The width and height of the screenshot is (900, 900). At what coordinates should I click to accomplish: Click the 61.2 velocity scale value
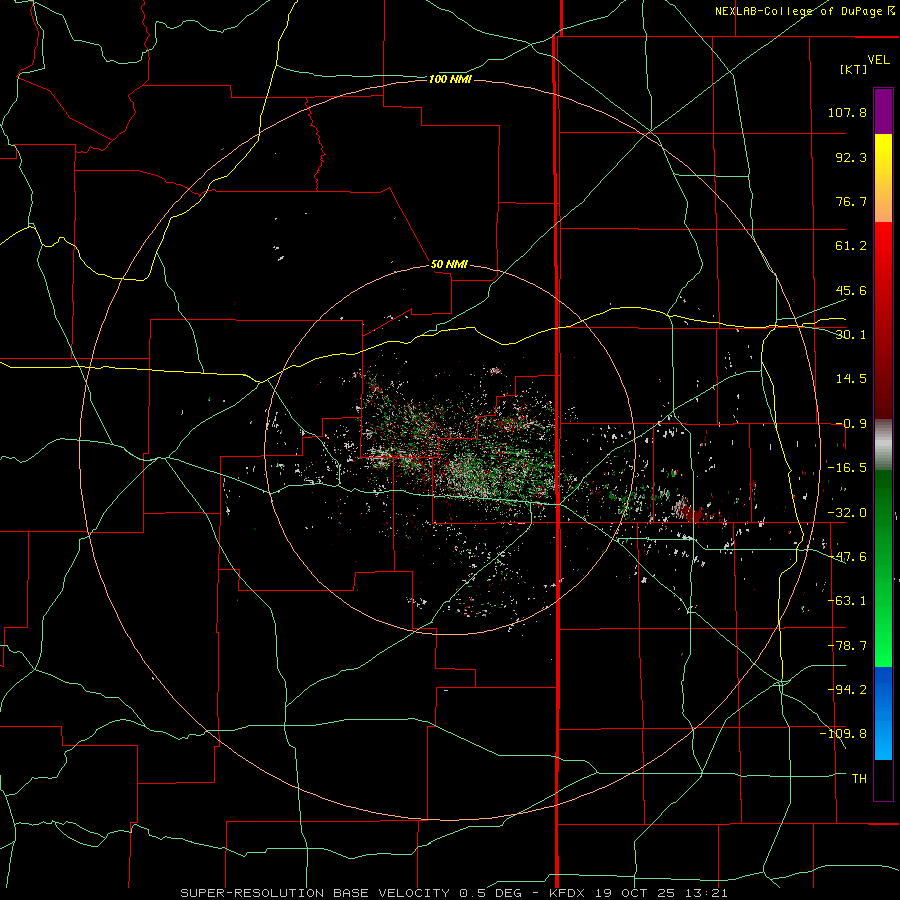[x=851, y=246]
